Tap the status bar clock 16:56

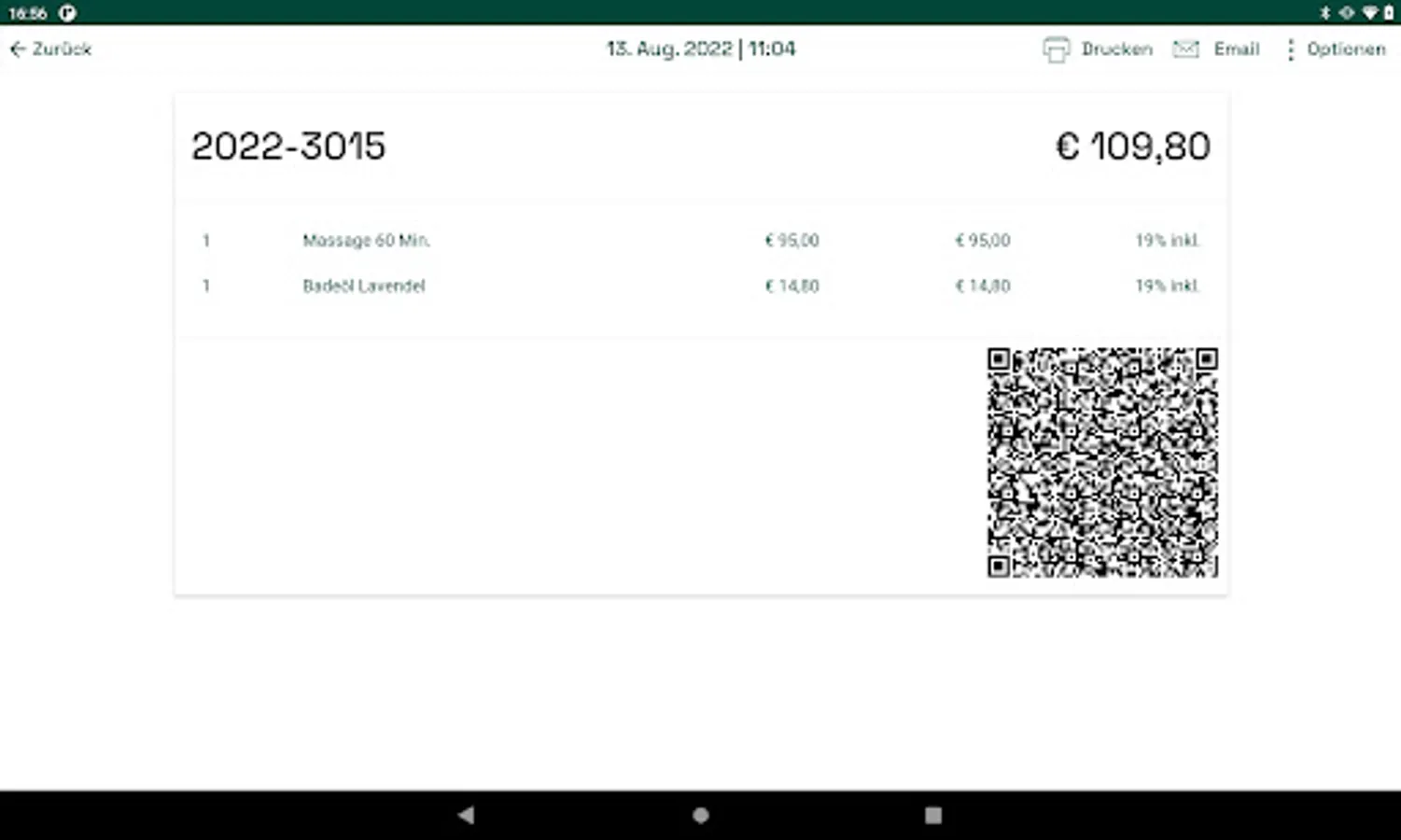coord(28,13)
